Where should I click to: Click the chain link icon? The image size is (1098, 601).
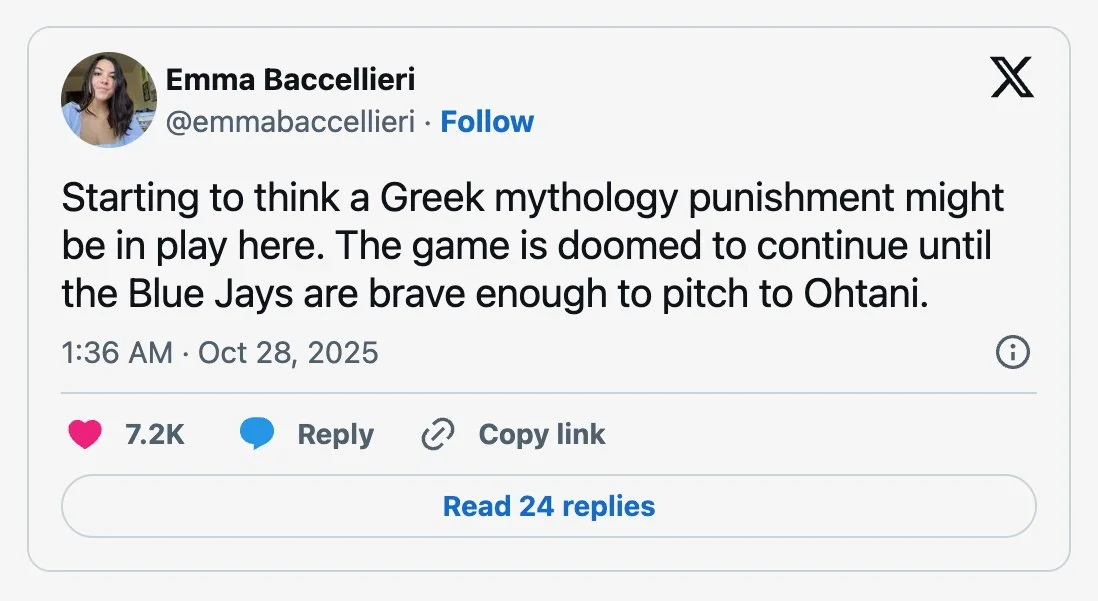(x=438, y=434)
